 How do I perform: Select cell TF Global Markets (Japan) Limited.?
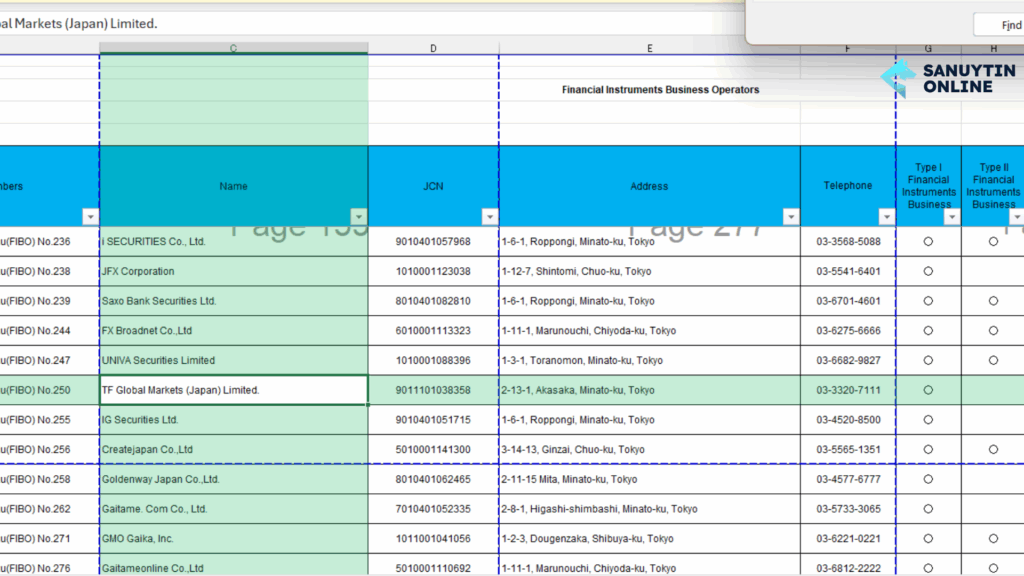tap(234, 390)
